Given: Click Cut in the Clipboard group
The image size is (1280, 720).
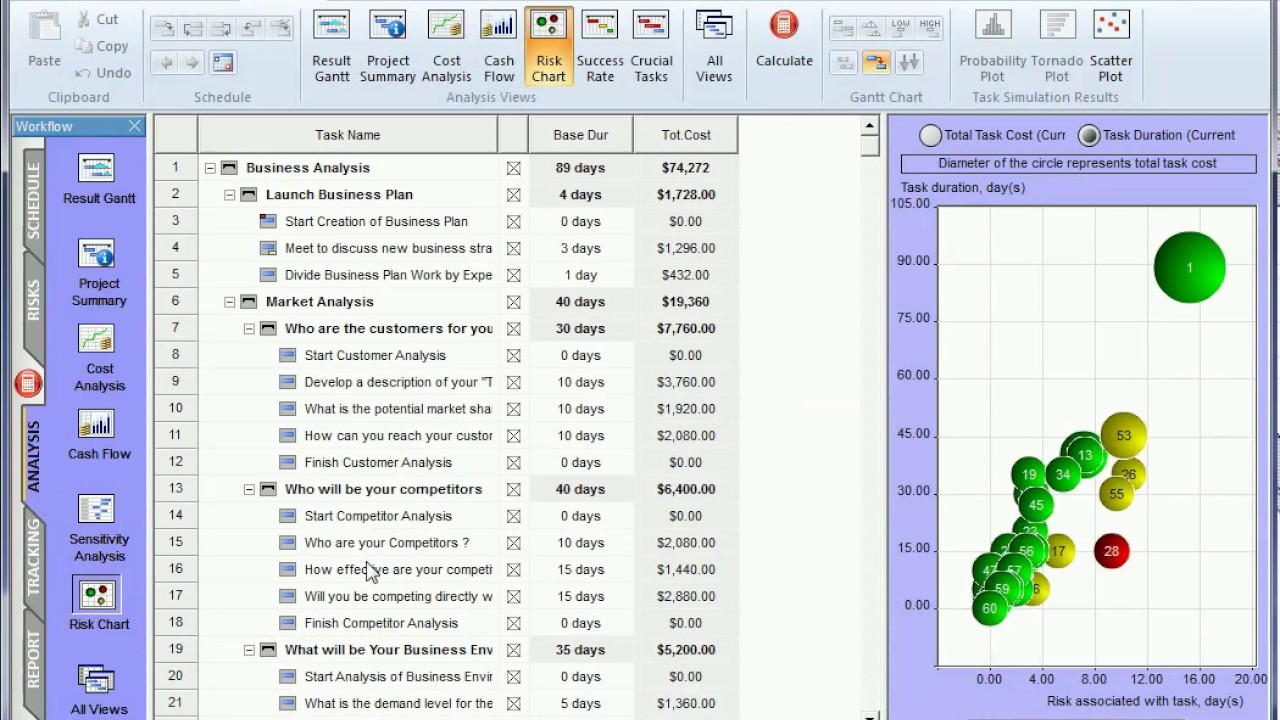Looking at the screenshot, I should [x=96, y=19].
